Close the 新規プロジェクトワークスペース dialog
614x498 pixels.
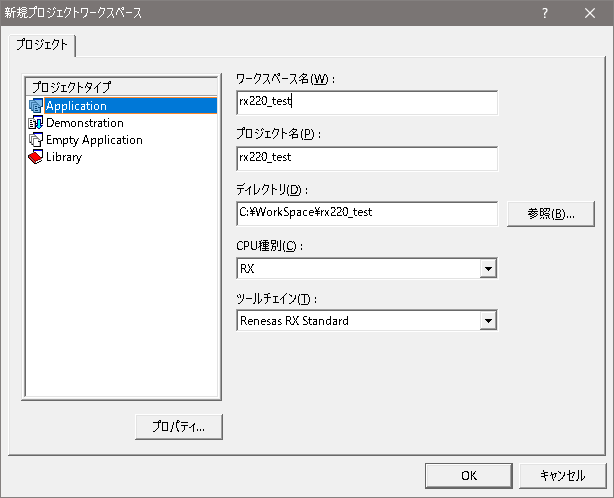[x=590, y=13]
